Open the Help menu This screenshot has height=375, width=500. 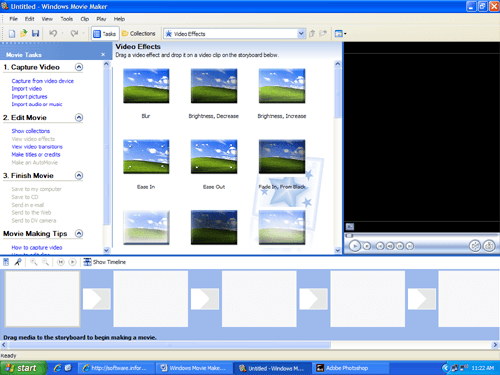coord(119,19)
